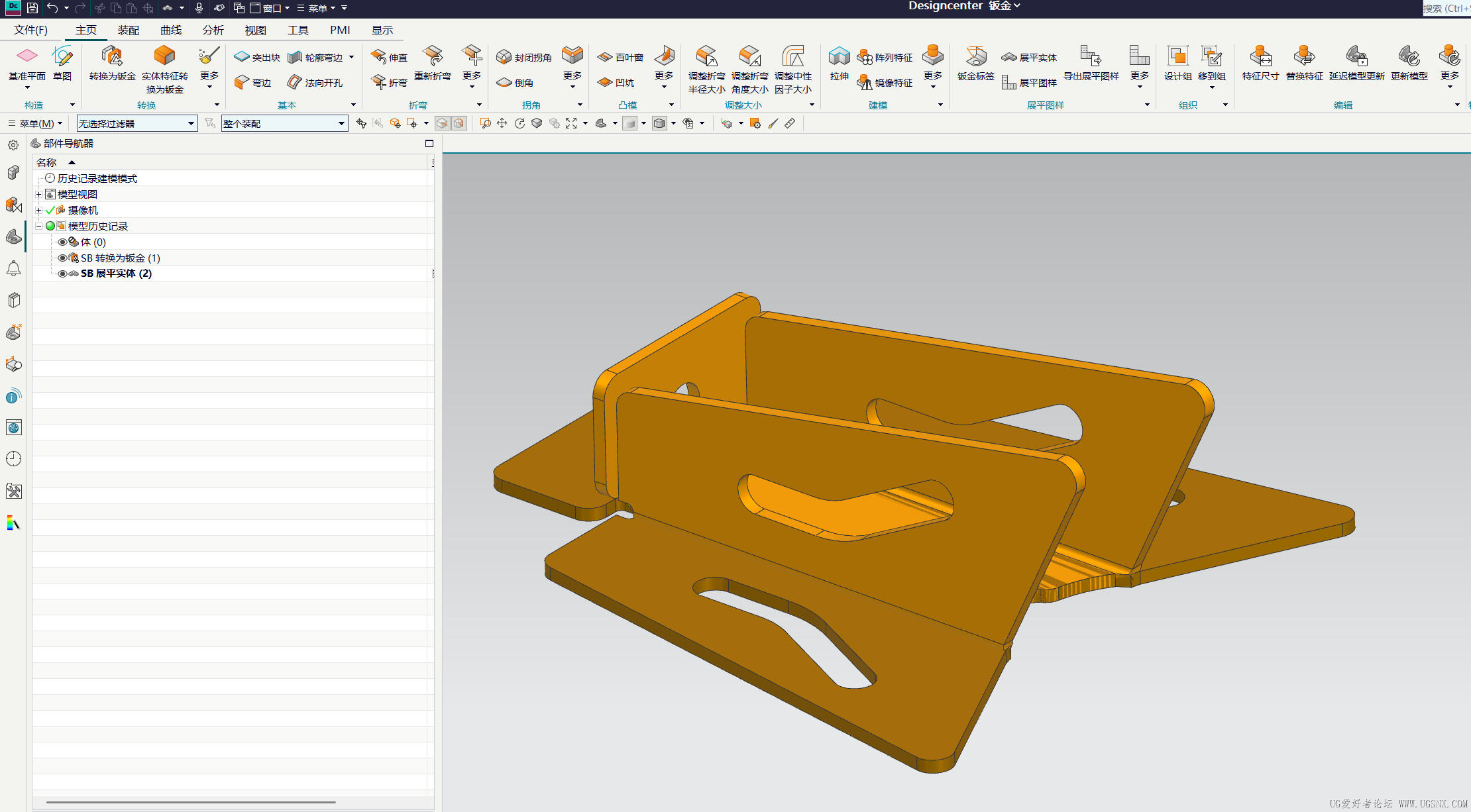This screenshot has width=1471, height=812.
Task: Open the 无选择过滤器 selection filter dropdown
Action: [x=137, y=123]
